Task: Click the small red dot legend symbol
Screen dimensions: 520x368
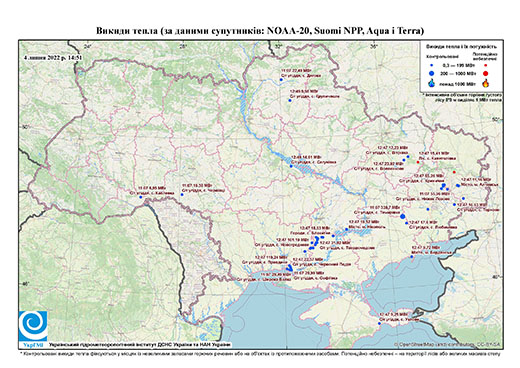Action: pyautogui.click(x=485, y=66)
